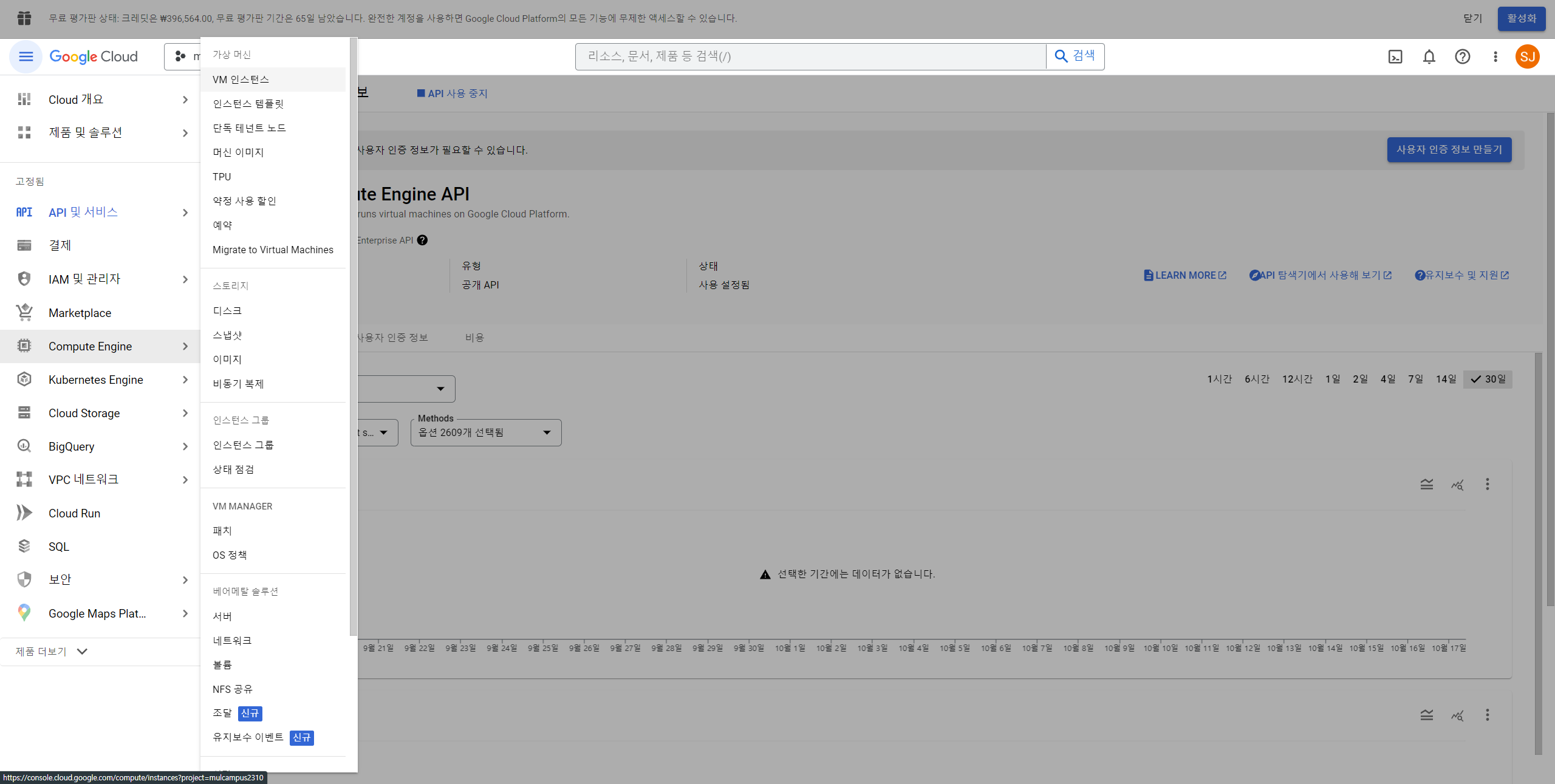The width and height of the screenshot is (1555, 784).
Task: Select the 7일 time range option
Action: pyautogui.click(x=1415, y=379)
